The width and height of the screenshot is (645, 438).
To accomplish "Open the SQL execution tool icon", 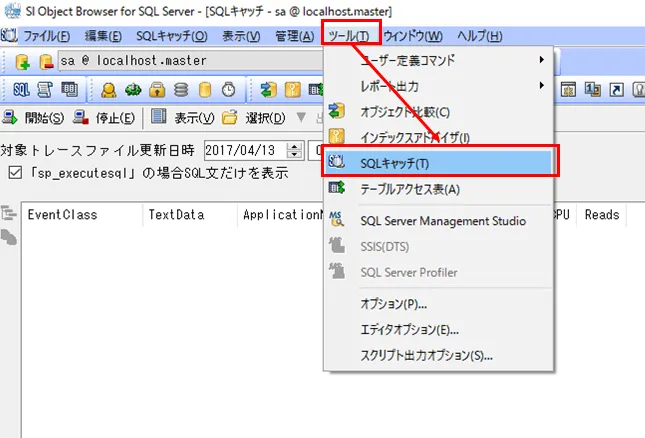I will [21, 89].
